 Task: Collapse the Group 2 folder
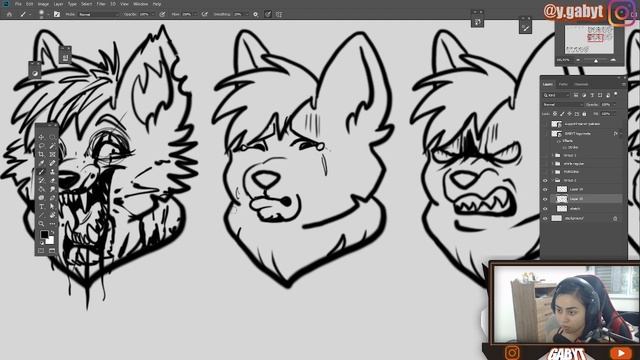click(x=553, y=180)
